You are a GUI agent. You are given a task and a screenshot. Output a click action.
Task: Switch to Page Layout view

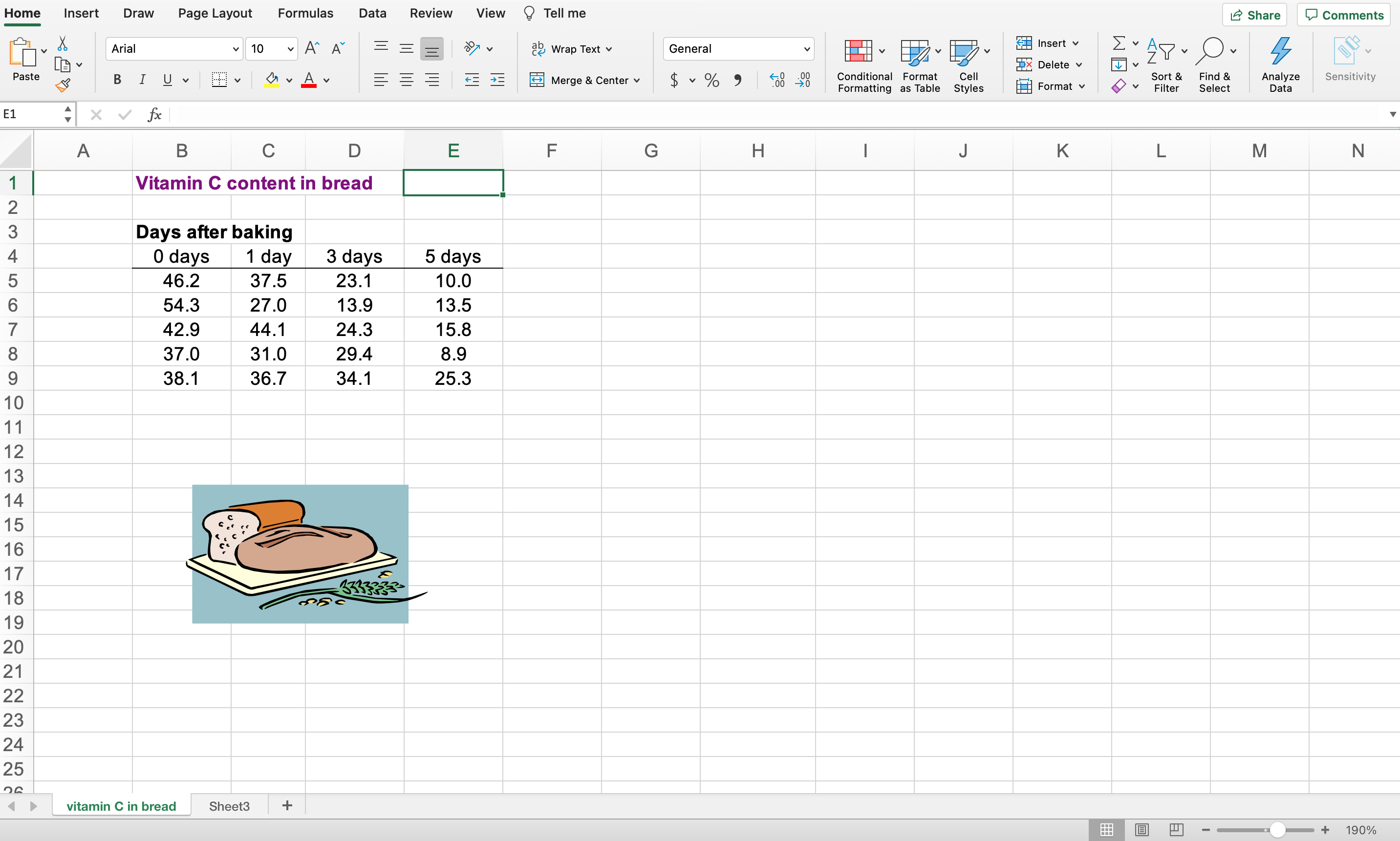[1142, 830]
